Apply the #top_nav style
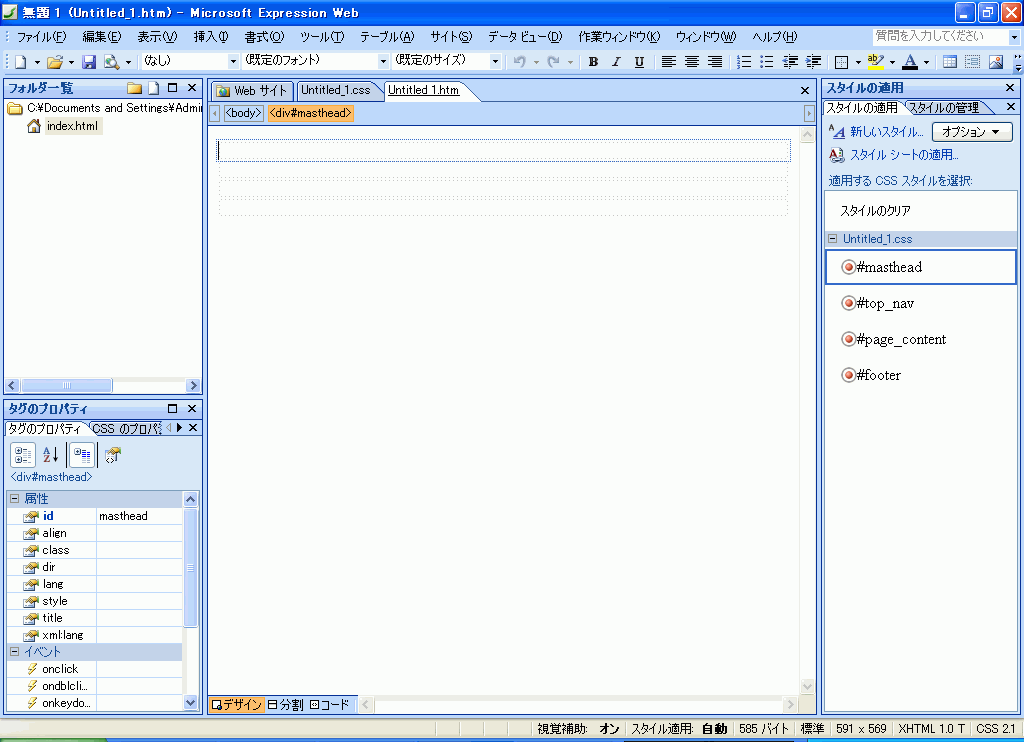Viewport: 1024px width, 742px height. click(x=921, y=303)
